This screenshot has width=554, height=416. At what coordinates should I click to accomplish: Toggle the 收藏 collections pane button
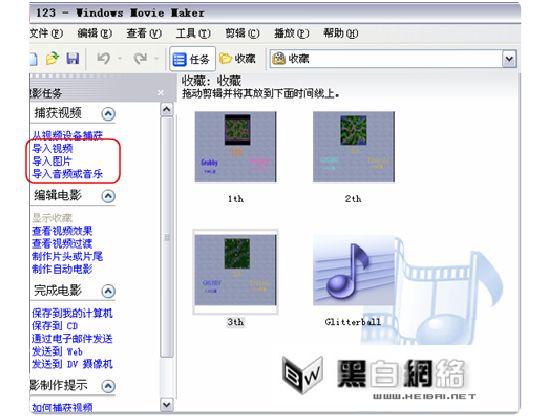coord(237,59)
